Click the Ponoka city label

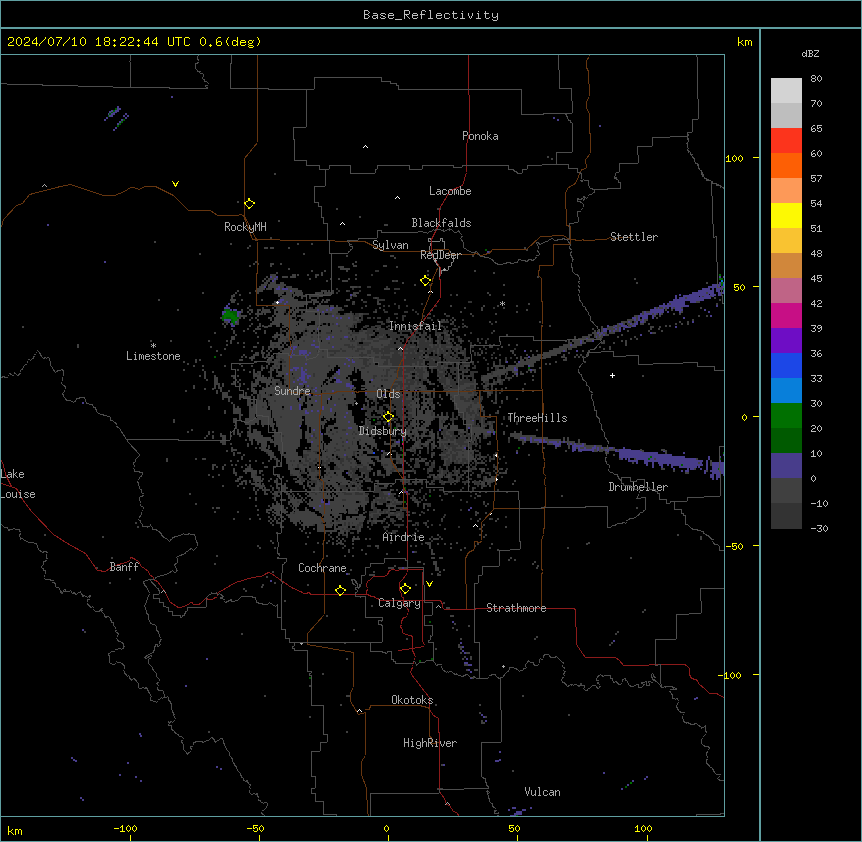pyautogui.click(x=480, y=136)
